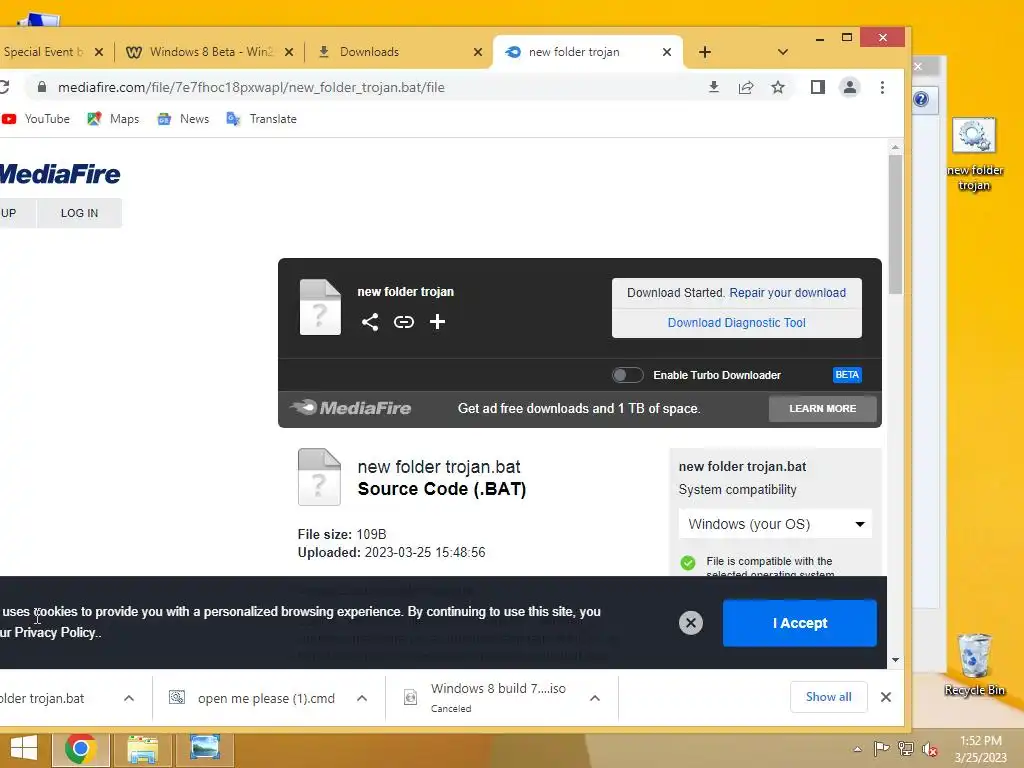Click Action Center flag icon
Image resolution: width=1024 pixels, height=768 pixels.
click(x=881, y=749)
